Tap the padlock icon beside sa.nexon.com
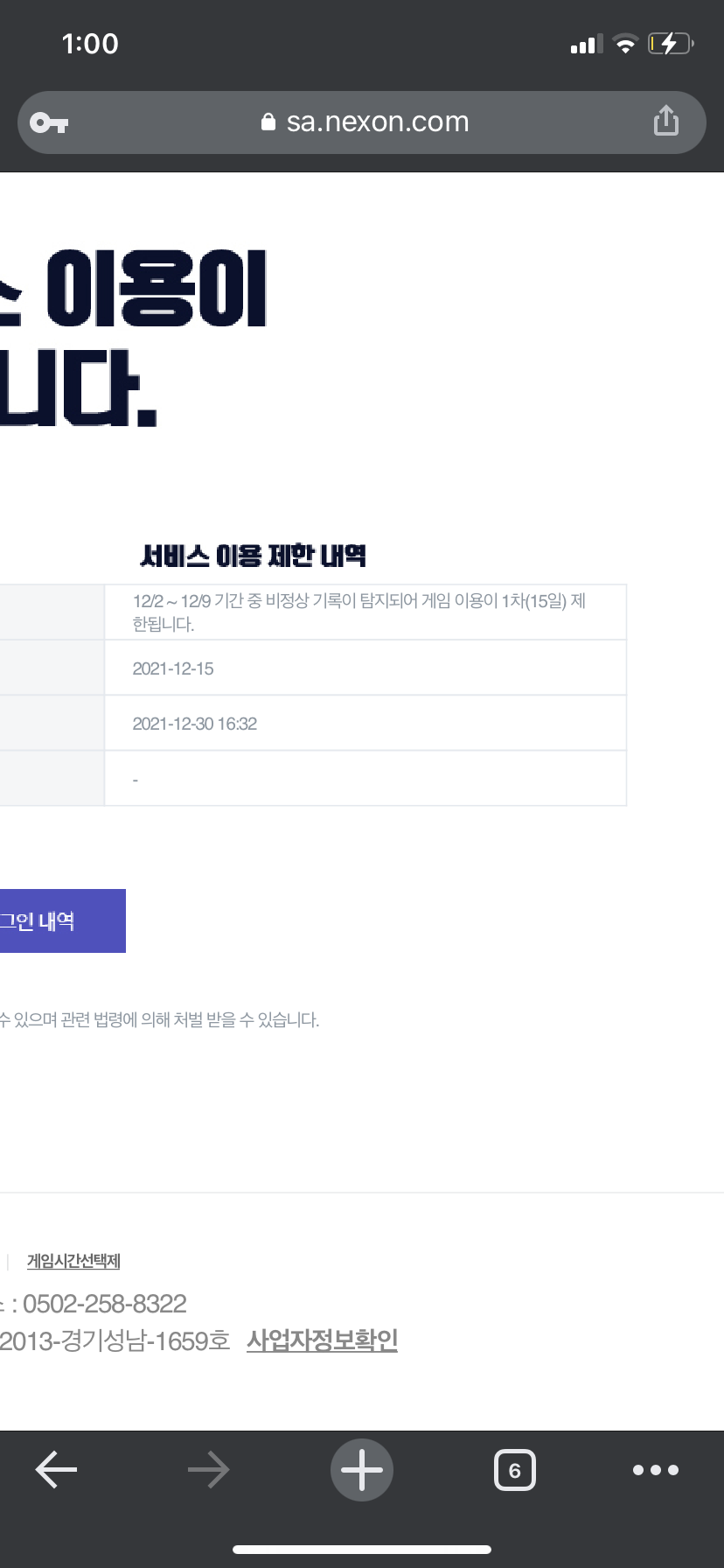 tap(268, 122)
